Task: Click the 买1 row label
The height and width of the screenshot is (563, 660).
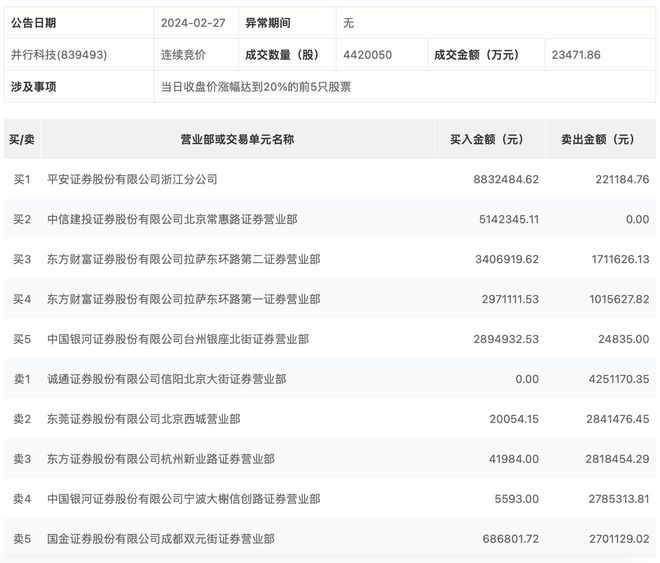Action: coord(22,179)
